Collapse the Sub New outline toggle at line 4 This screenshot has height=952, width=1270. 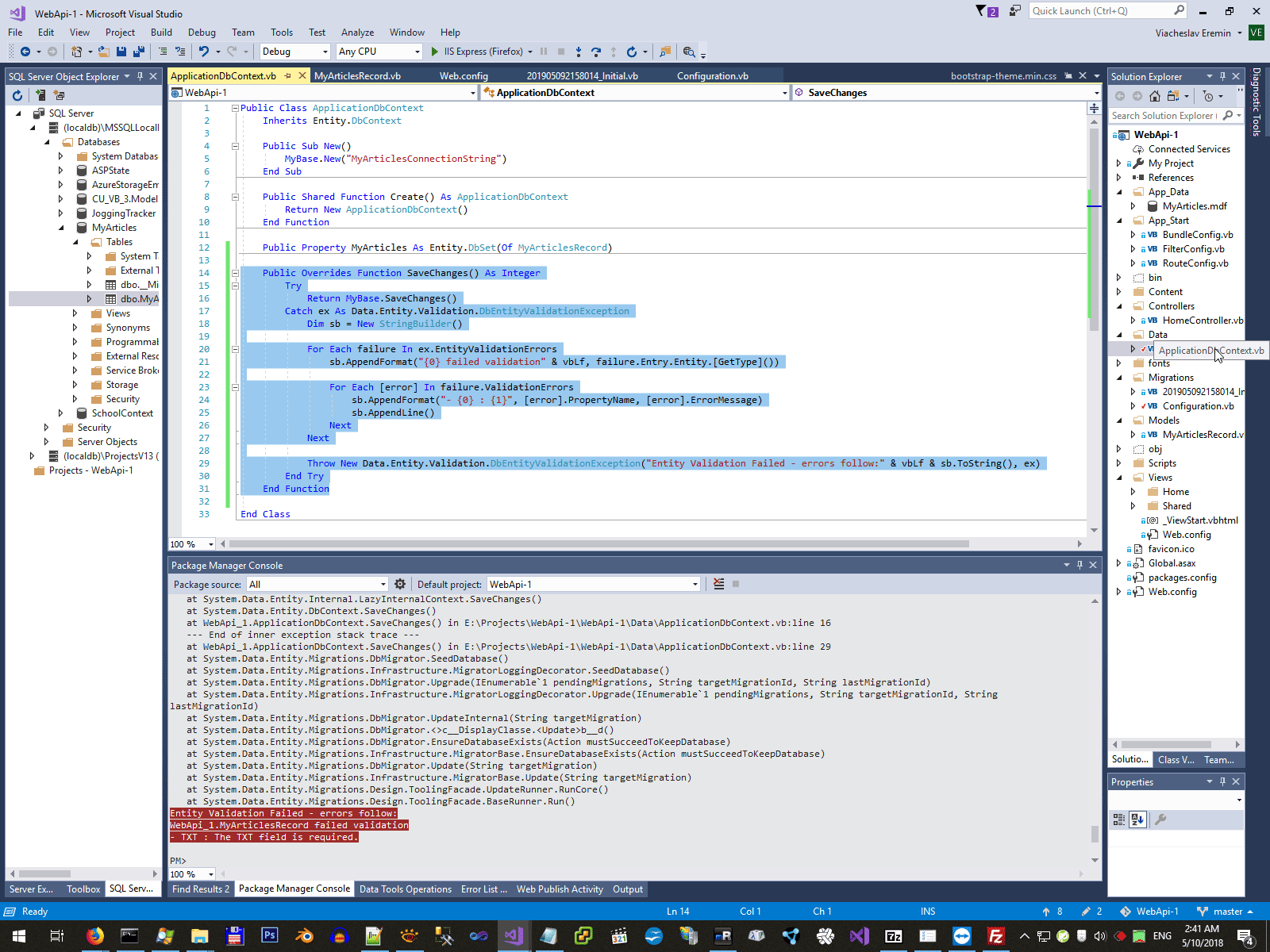coord(235,146)
